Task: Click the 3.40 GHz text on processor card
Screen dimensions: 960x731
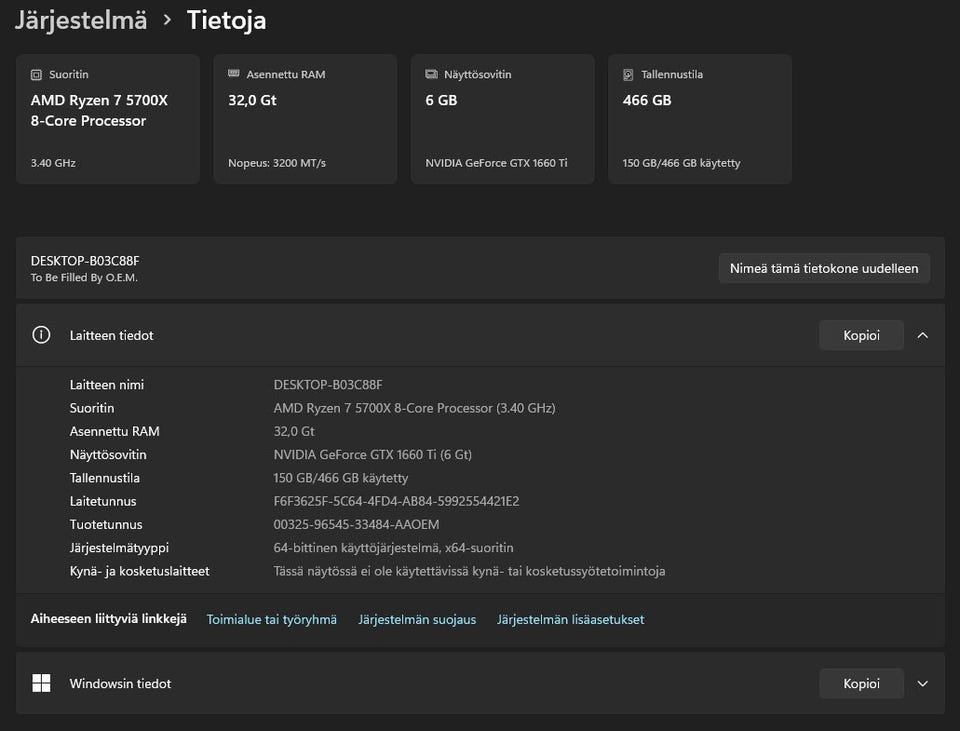Action: pos(53,163)
